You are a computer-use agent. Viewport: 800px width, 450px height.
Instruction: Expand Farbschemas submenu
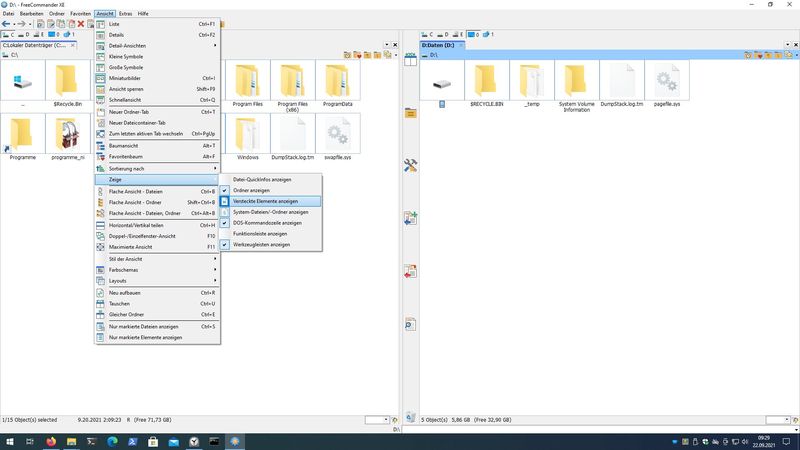[x=157, y=270]
